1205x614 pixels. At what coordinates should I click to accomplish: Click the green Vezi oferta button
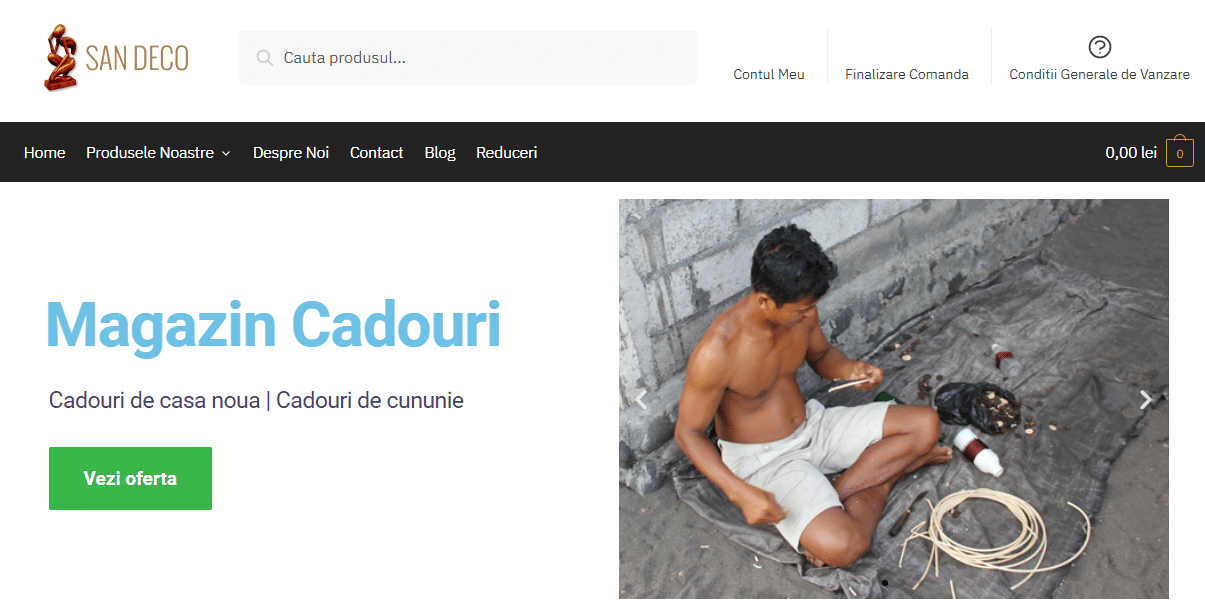click(130, 478)
